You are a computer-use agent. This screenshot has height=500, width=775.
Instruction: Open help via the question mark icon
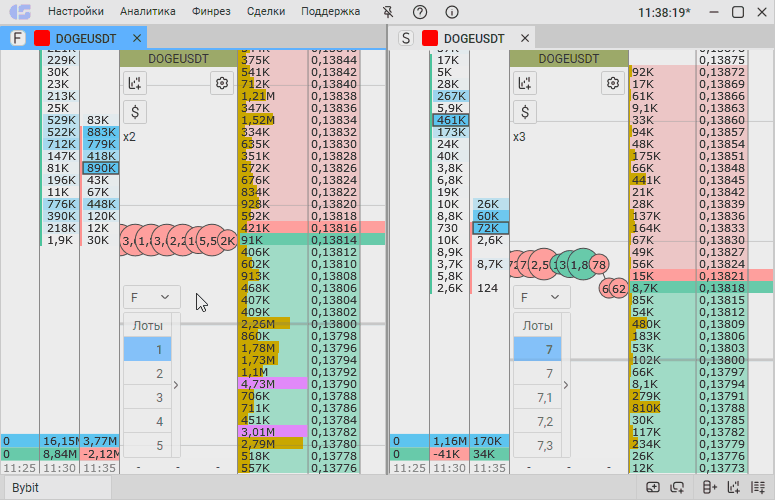coord(420,12)
